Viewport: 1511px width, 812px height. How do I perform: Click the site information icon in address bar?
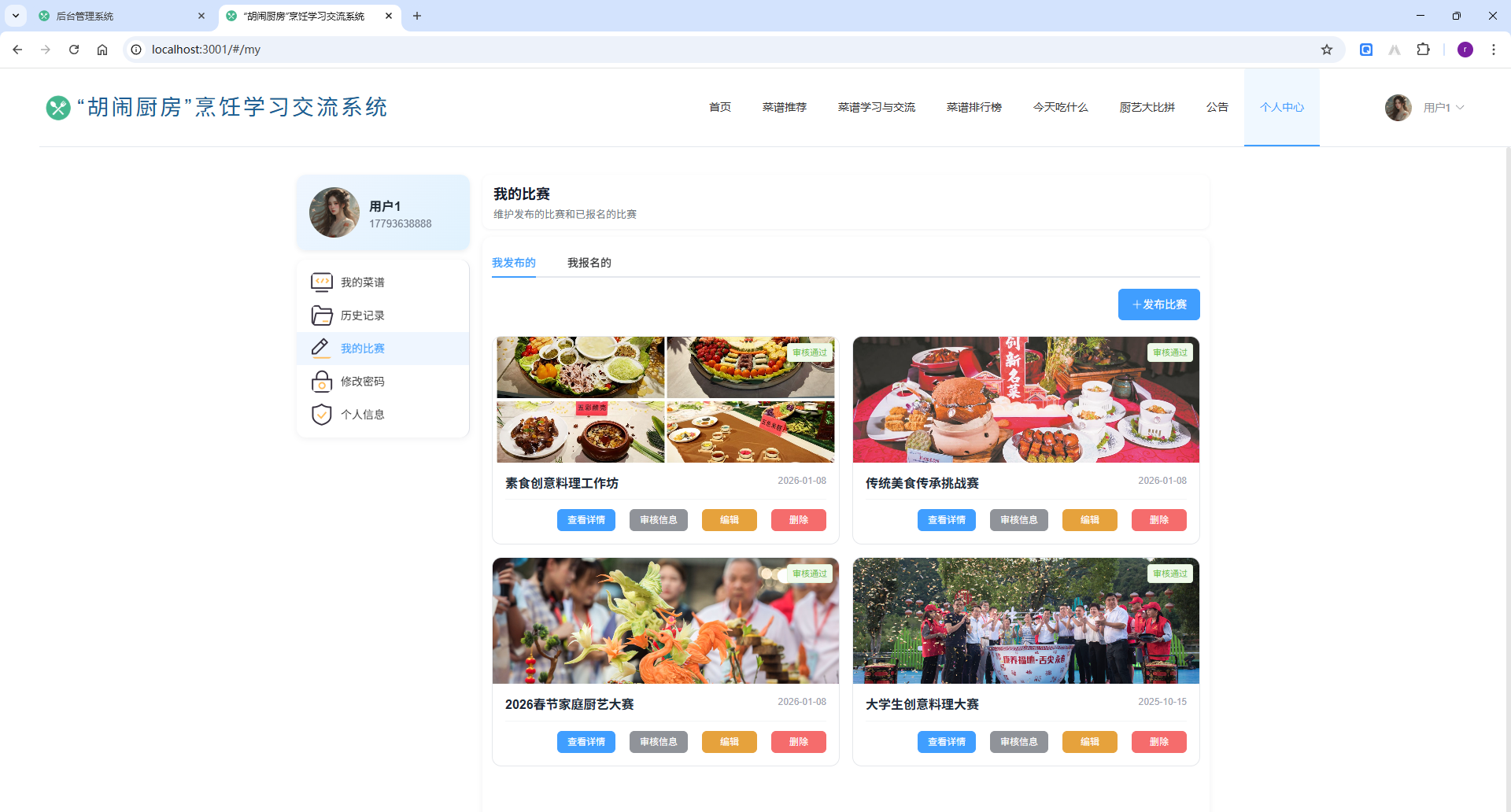[x=136, y=50]
